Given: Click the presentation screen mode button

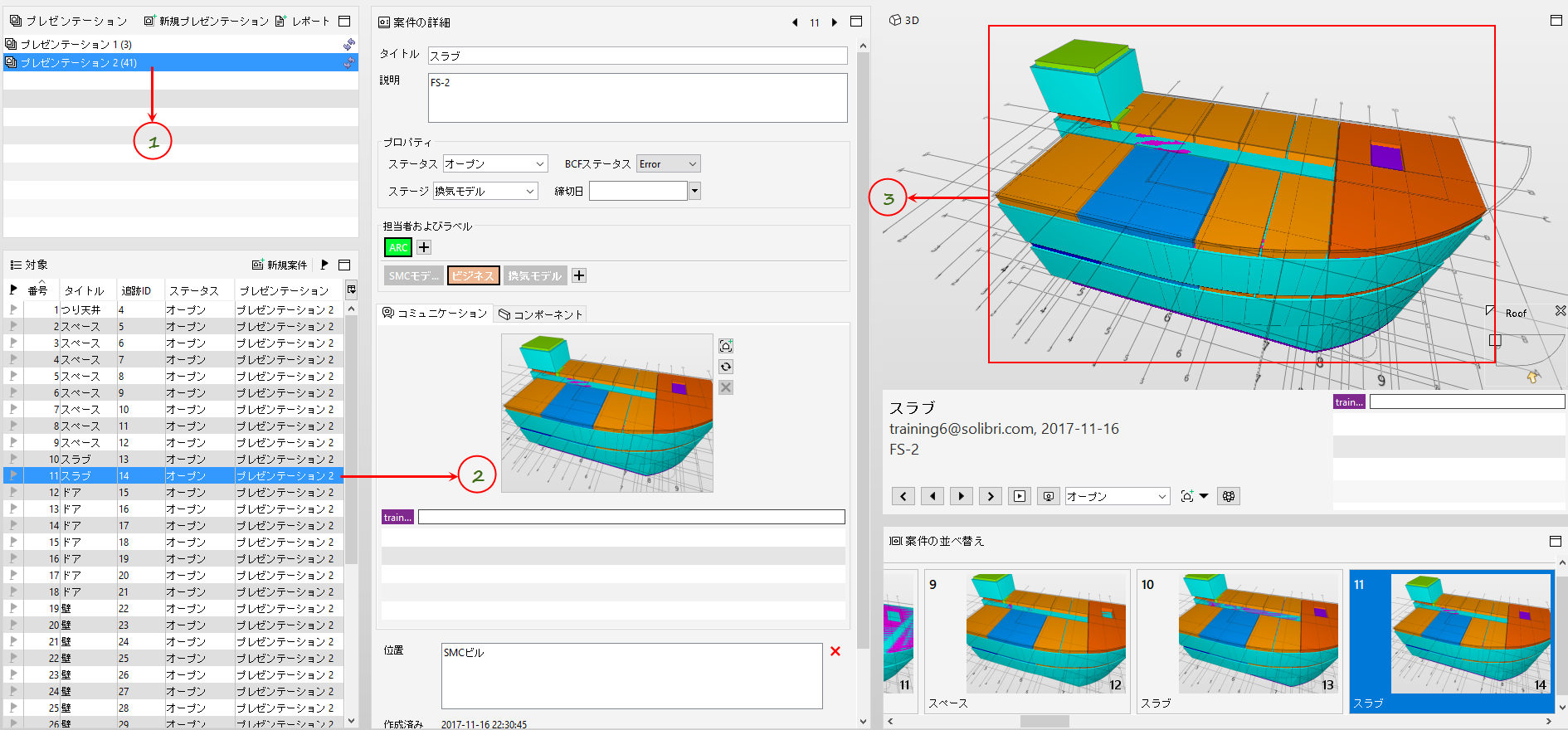Looking at the screenshot, I should pyautogui.click(x=1049, y=496).
